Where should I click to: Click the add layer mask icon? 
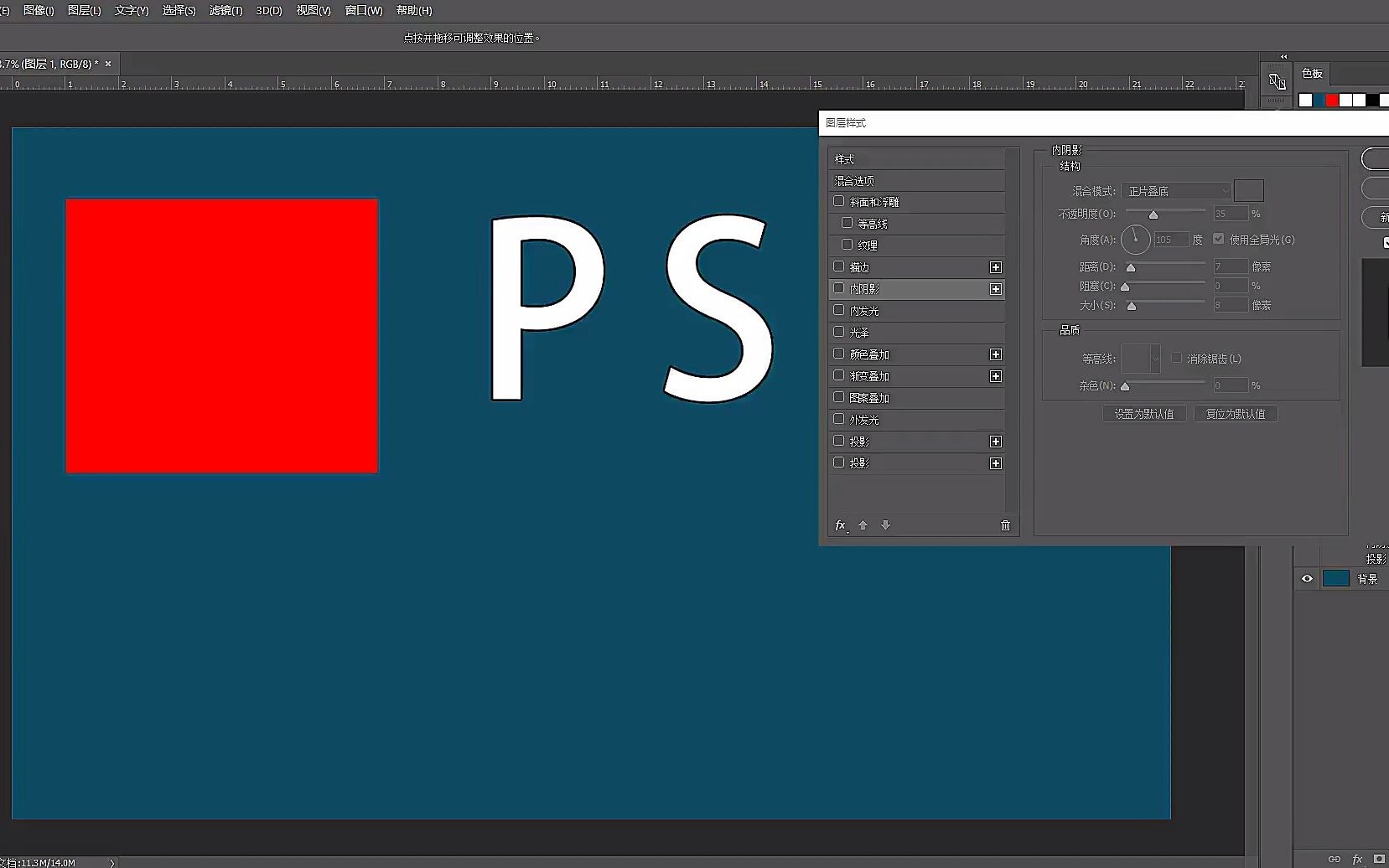(1379, 859)
